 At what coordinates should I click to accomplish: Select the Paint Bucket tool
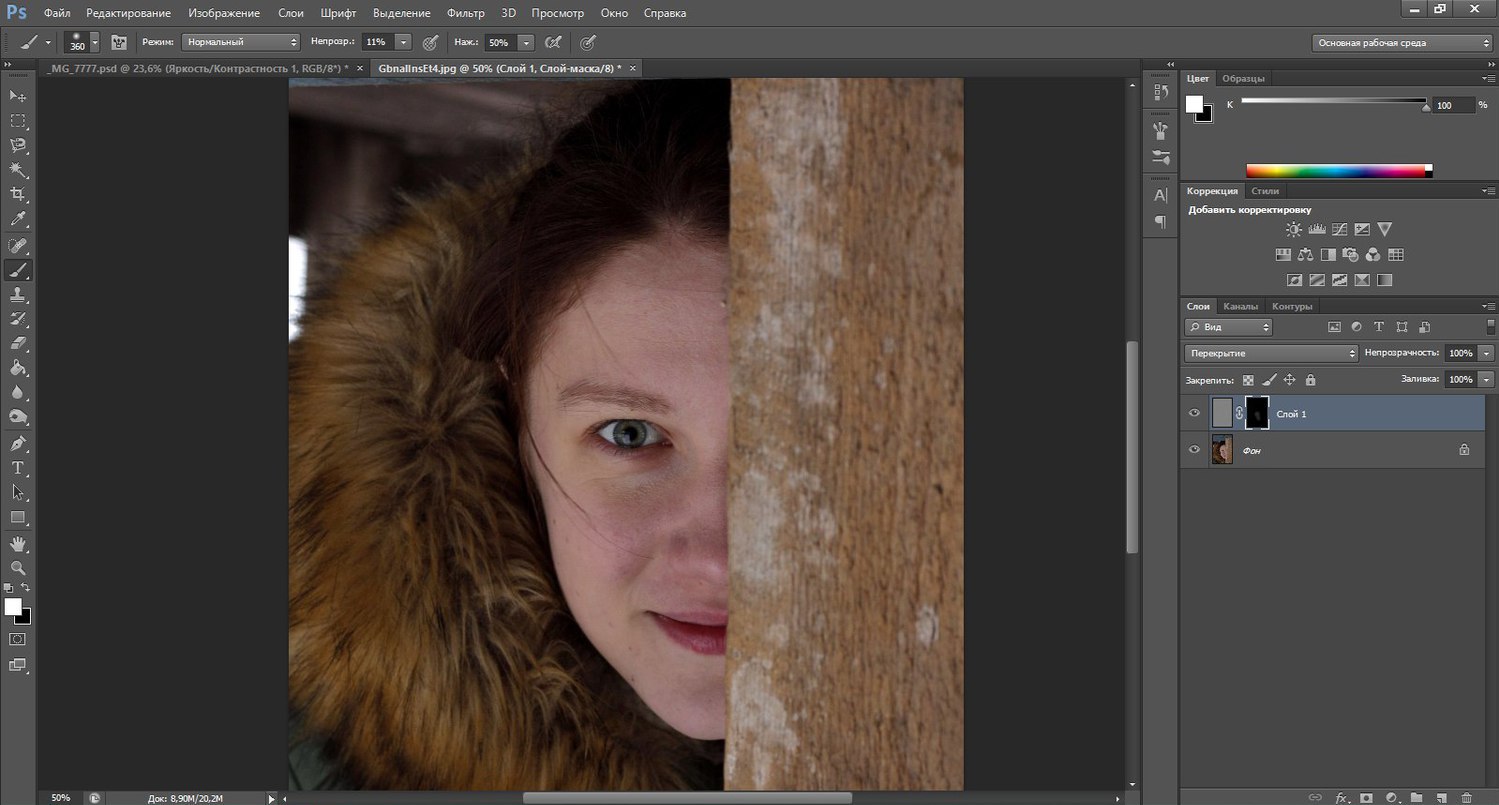point(18,368)
